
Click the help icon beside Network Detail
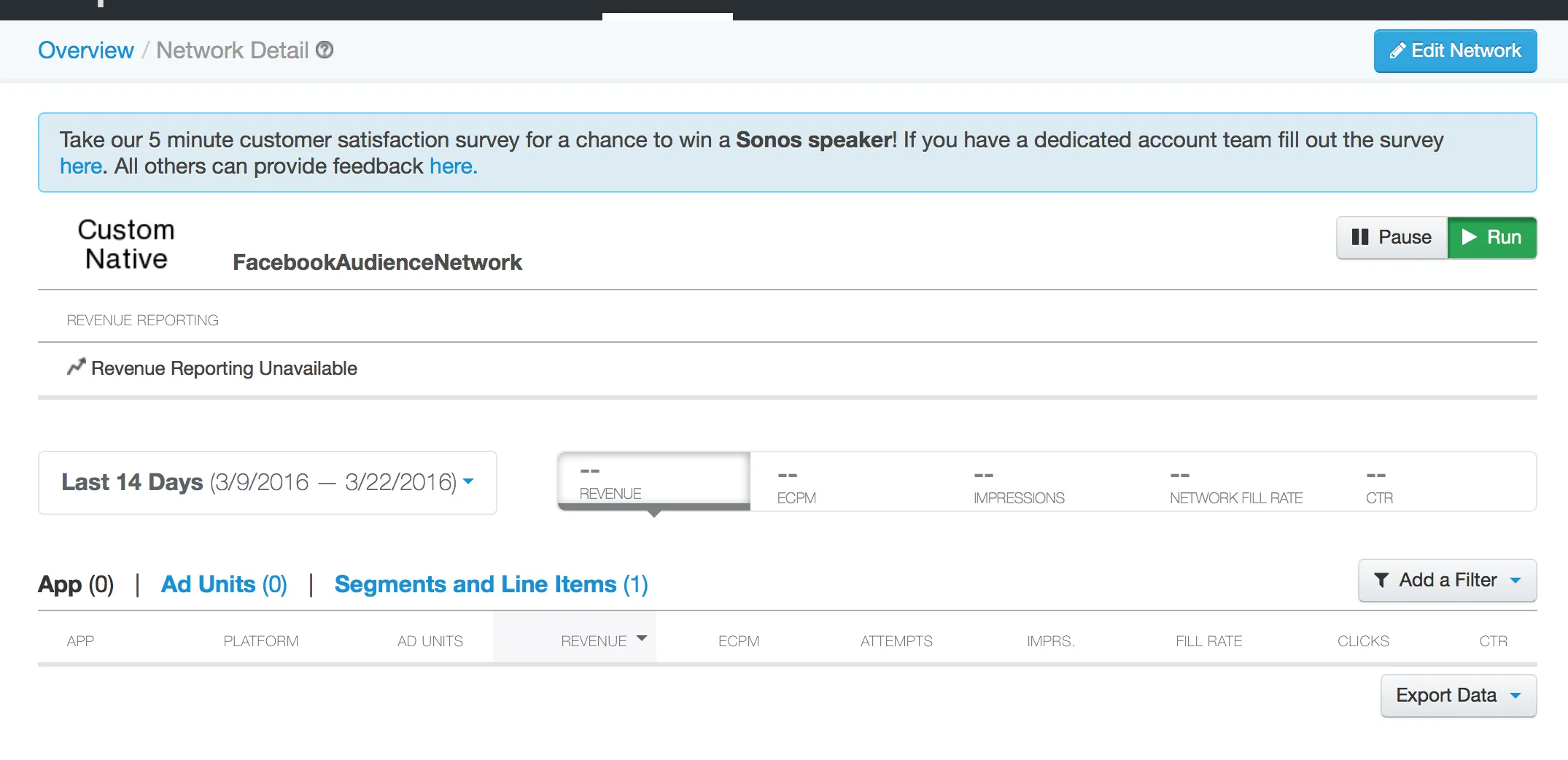click(x=325, y=50)
